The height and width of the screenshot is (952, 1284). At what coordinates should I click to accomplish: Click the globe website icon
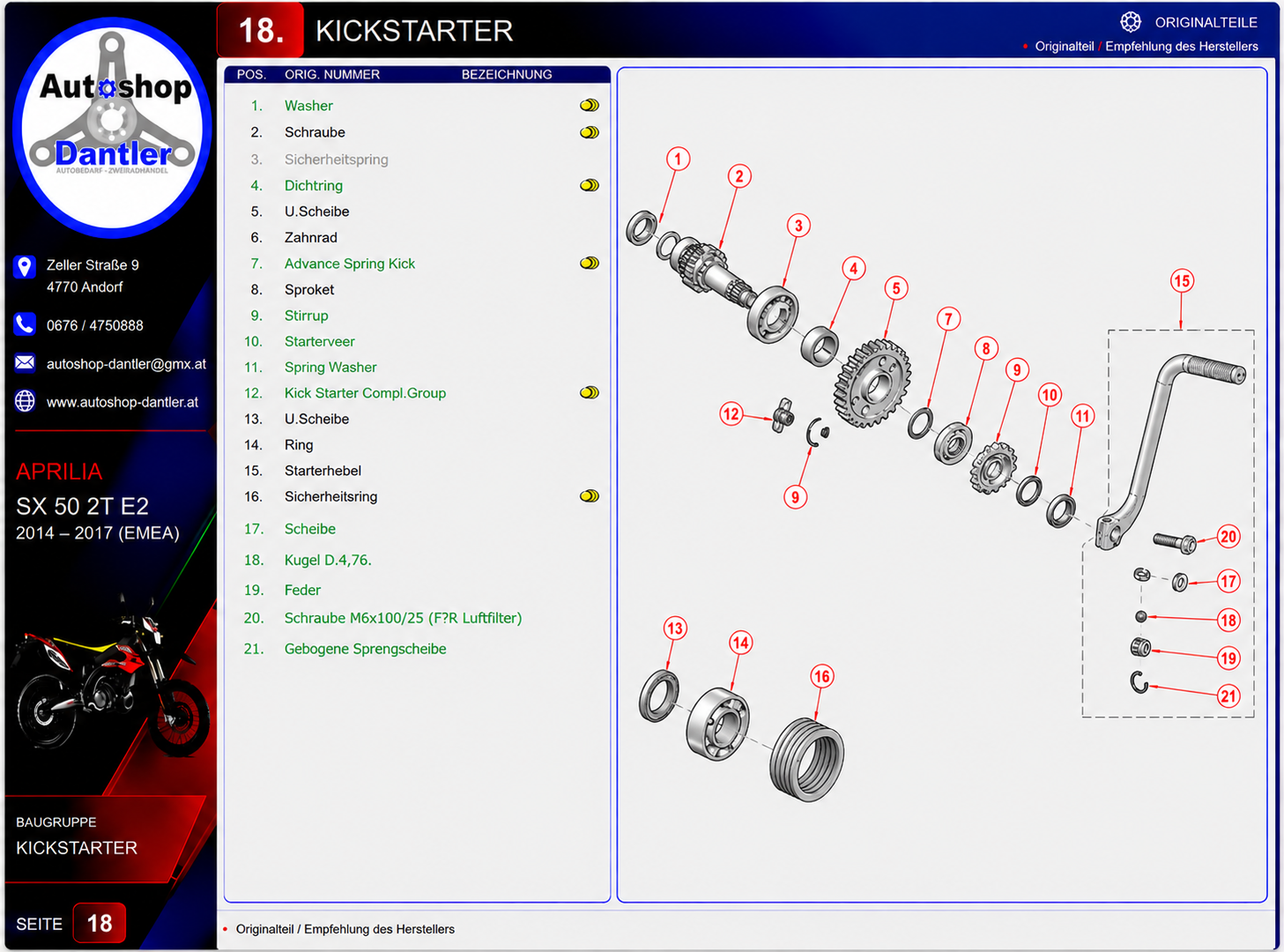(25, 401)
